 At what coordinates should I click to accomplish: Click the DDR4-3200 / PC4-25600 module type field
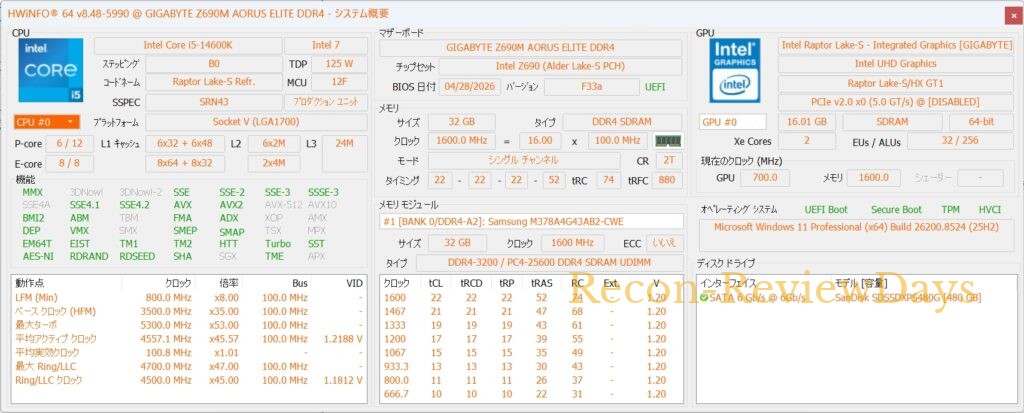[549, 262]
